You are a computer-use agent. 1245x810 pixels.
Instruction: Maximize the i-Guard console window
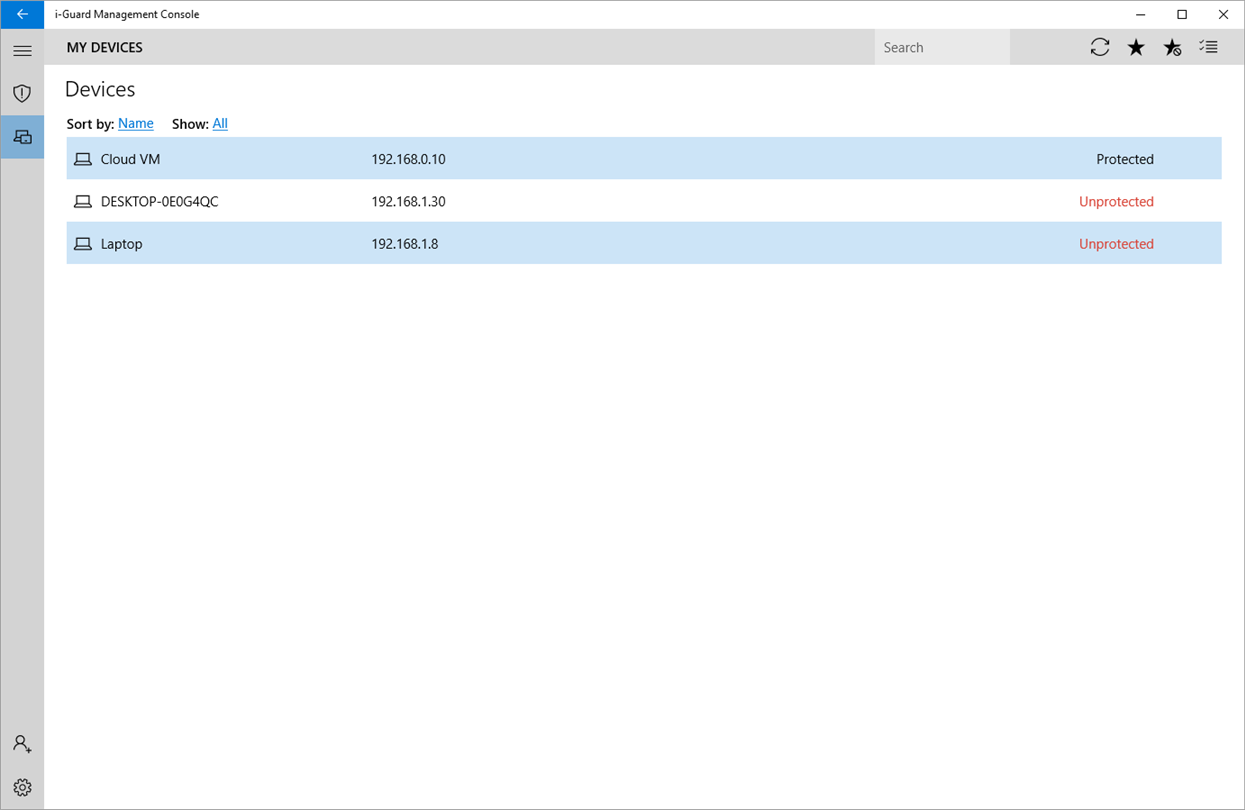pos(1182,14)
